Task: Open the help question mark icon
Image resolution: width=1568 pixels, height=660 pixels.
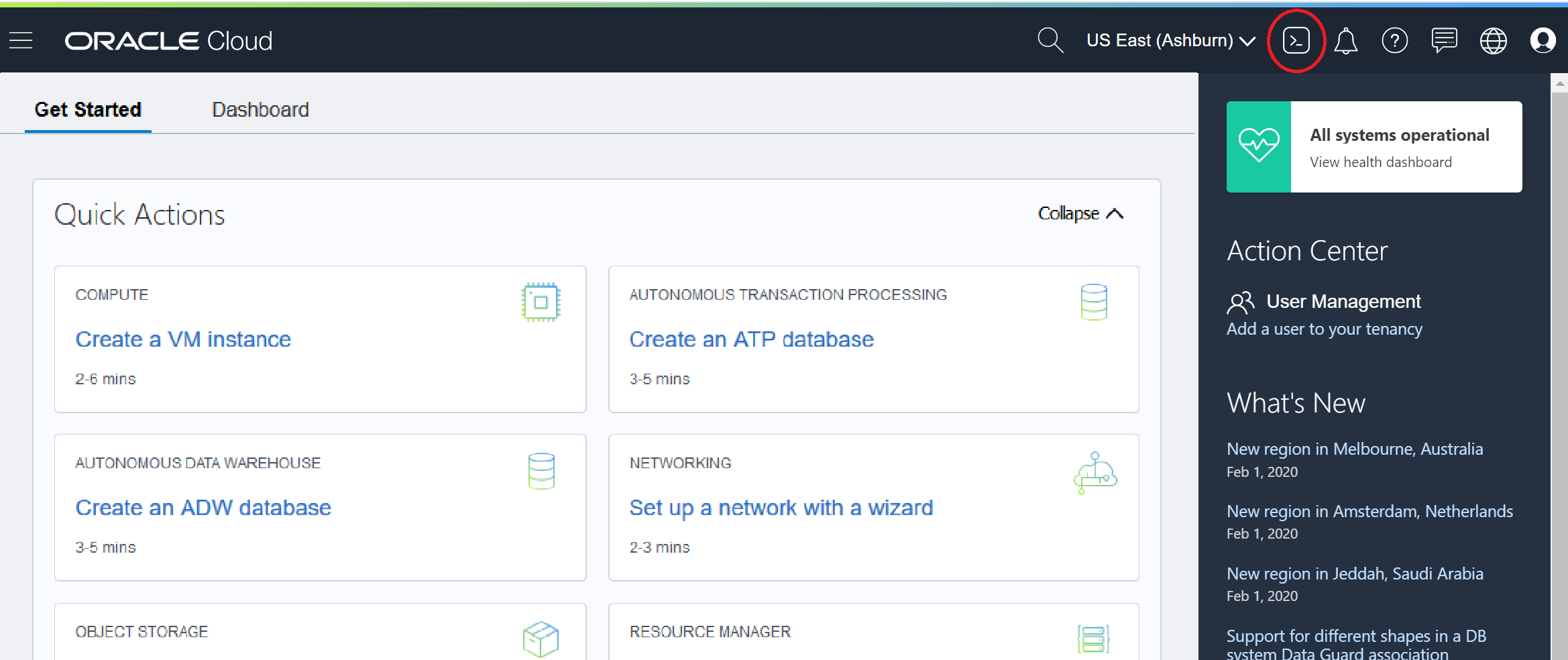Action: pyautogui.click(x=1395, y=40)
